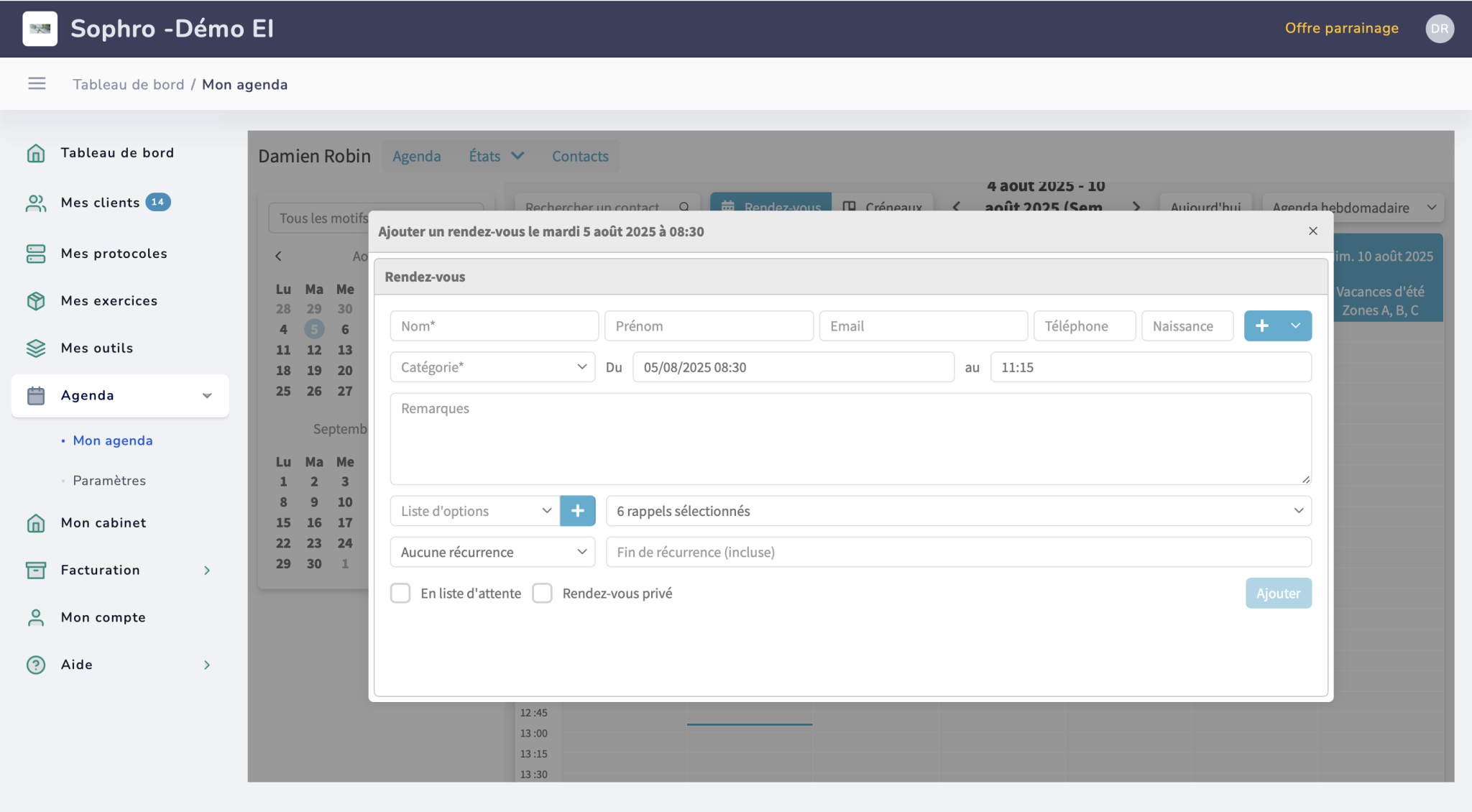Image resolution: width=1472 pixels, height=812 pixels.
Task: Expand the 6 rappels sélectionnés dropdown
Action: tap(958, 511)
